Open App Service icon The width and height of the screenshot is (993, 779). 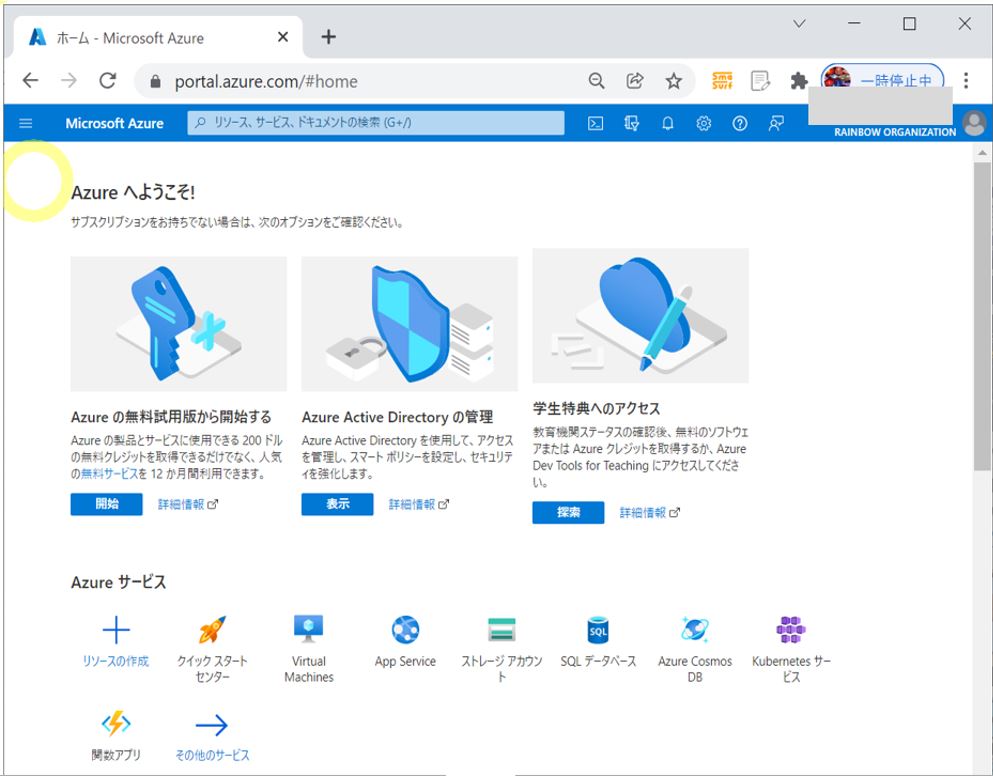405,630
